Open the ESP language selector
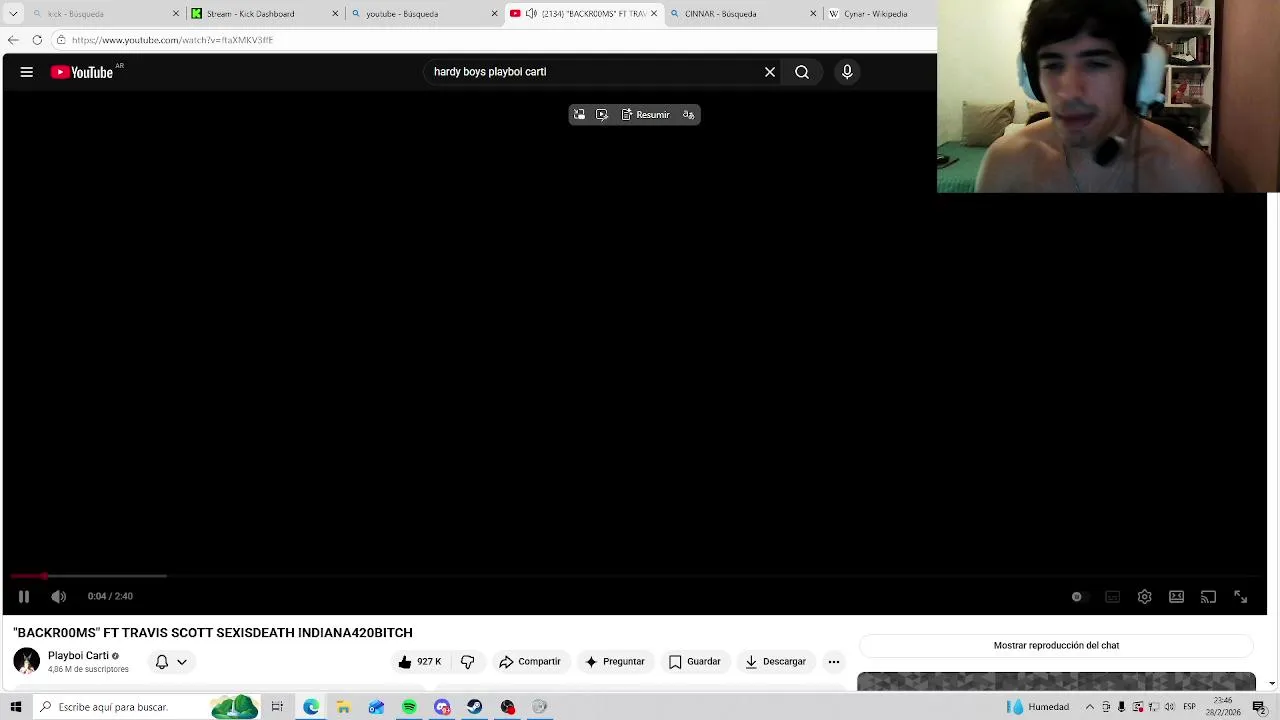Screen dimensions: 1280x720 tap(1189, 707)
